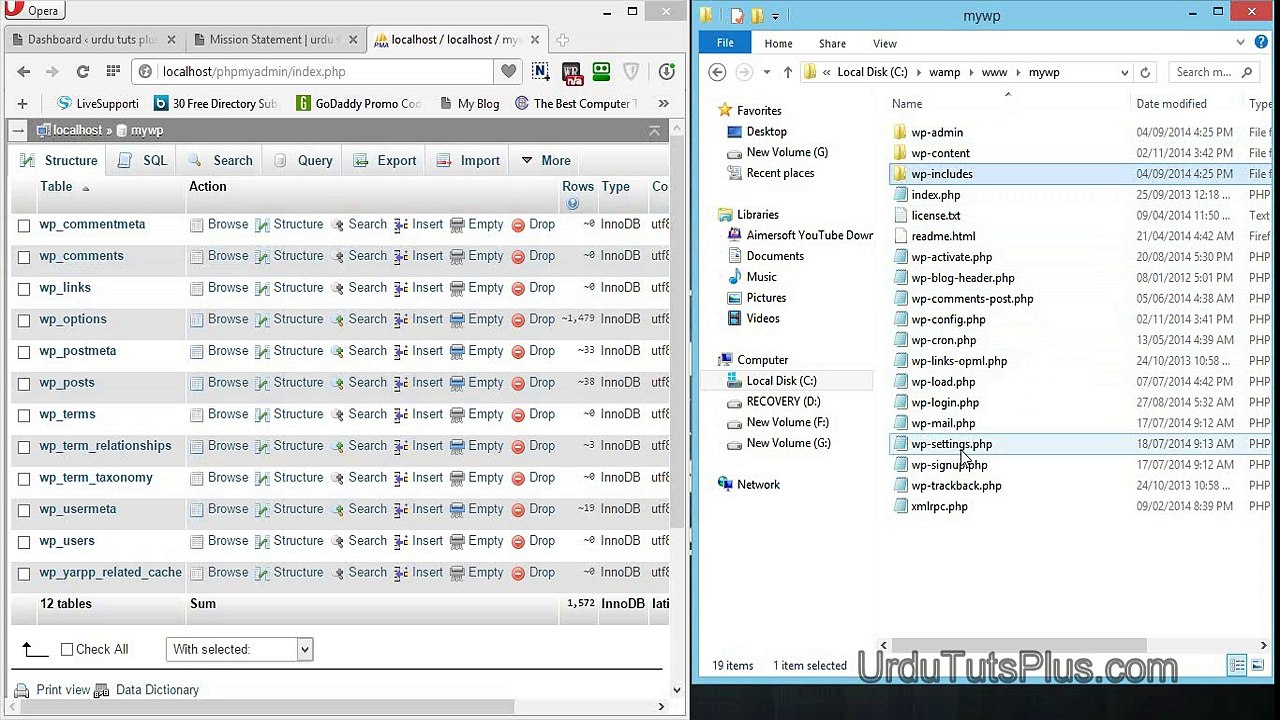
Task: Select the readme.html file
Action: click(x=943, y=236)
